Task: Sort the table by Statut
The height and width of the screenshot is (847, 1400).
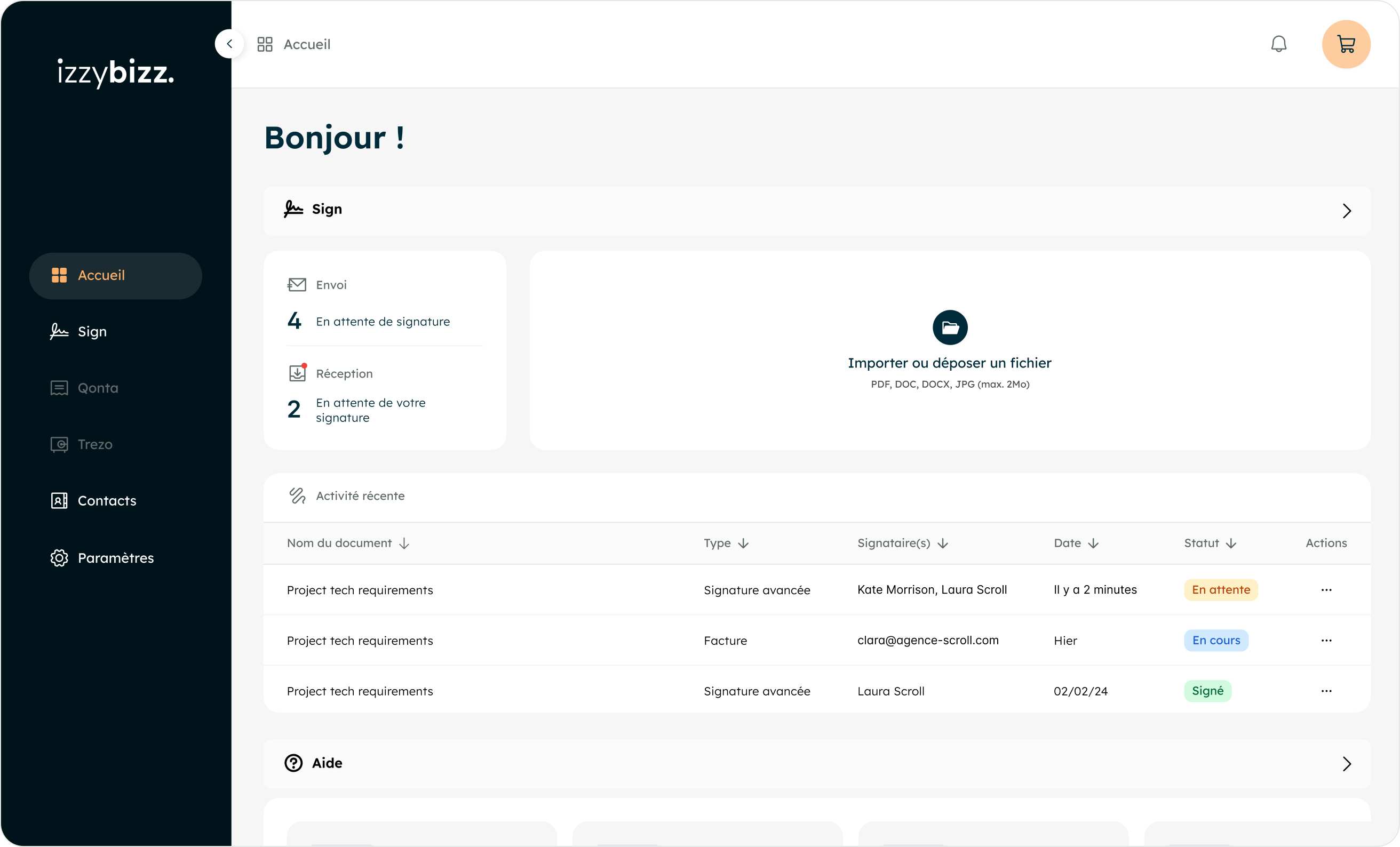Action: (1210, 543)
